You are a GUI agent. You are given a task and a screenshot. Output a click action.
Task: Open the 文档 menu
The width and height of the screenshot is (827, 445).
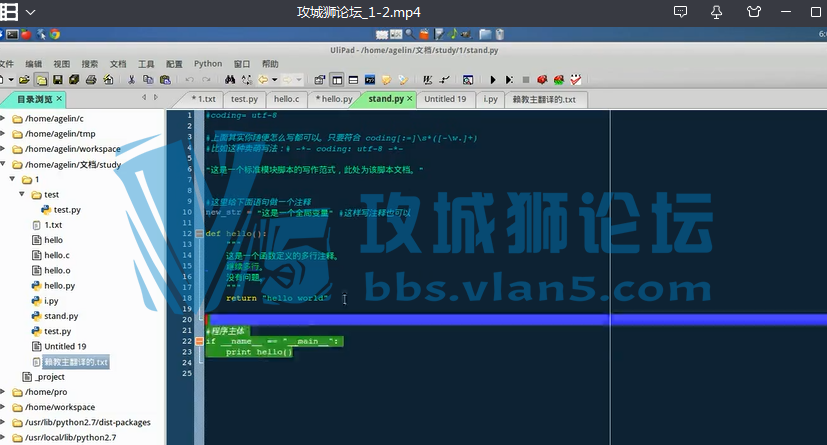[118, 64]
